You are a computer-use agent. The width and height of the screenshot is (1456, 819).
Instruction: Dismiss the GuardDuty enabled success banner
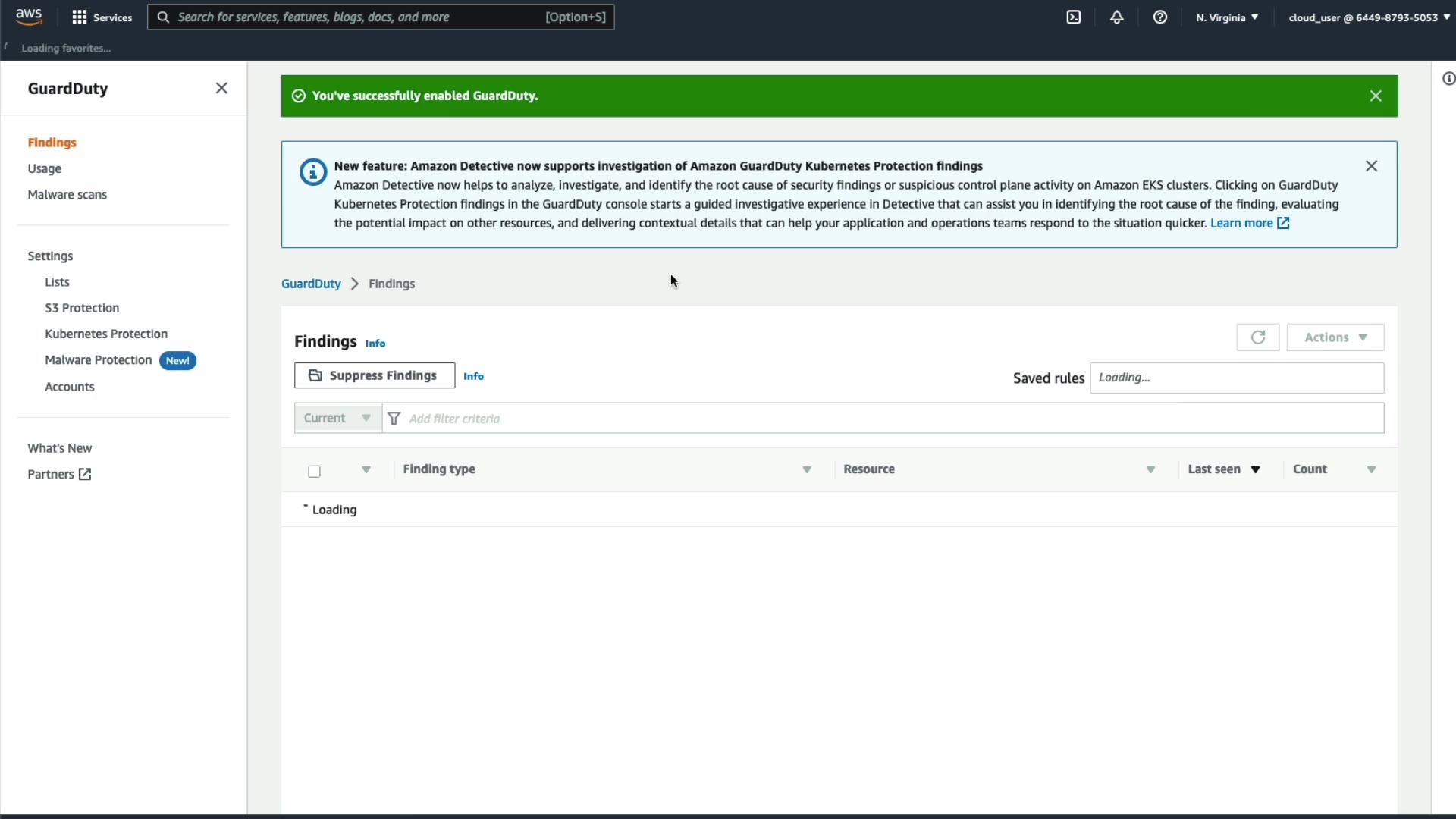point(1376,96)
